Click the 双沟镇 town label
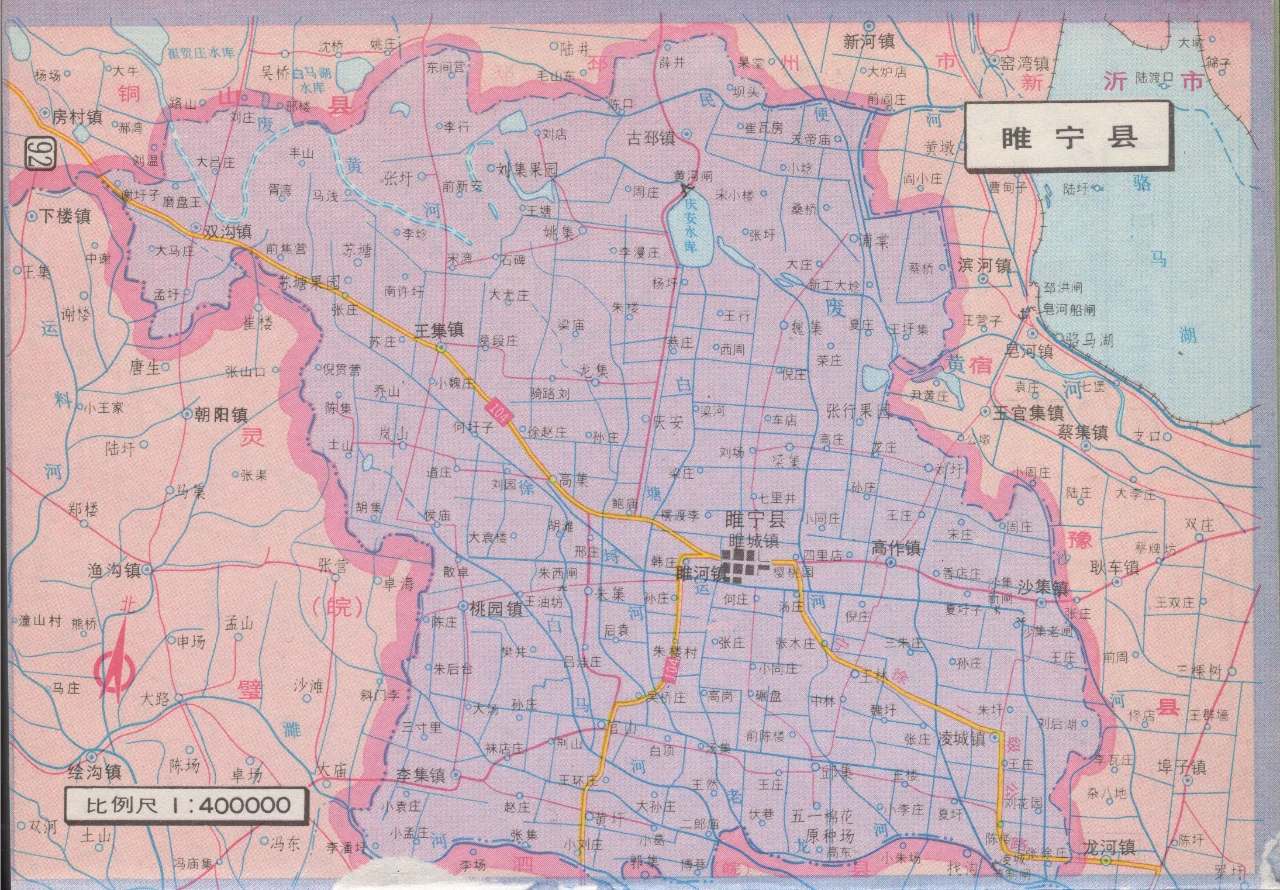Screen dimensions: 1280x890 tap(227, 231)
